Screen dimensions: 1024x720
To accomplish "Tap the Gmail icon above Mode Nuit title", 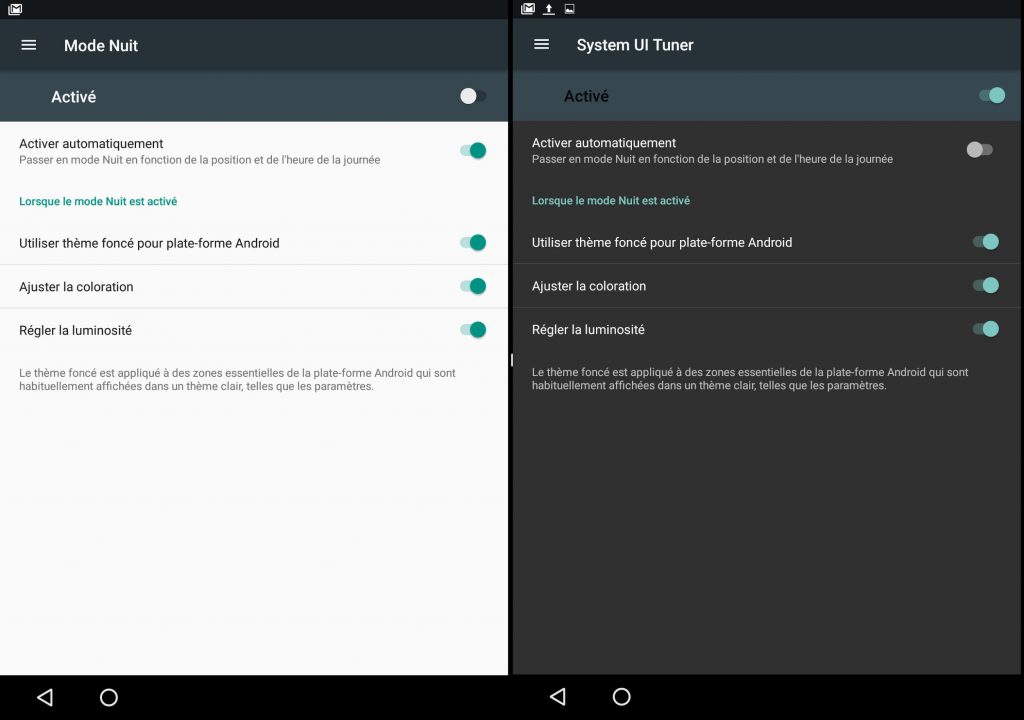I will point(15,9).
